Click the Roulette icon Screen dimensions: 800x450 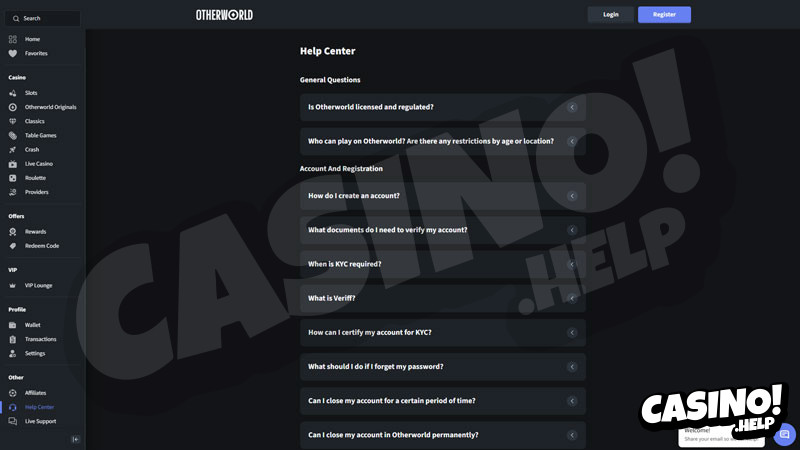pos(13,178)
